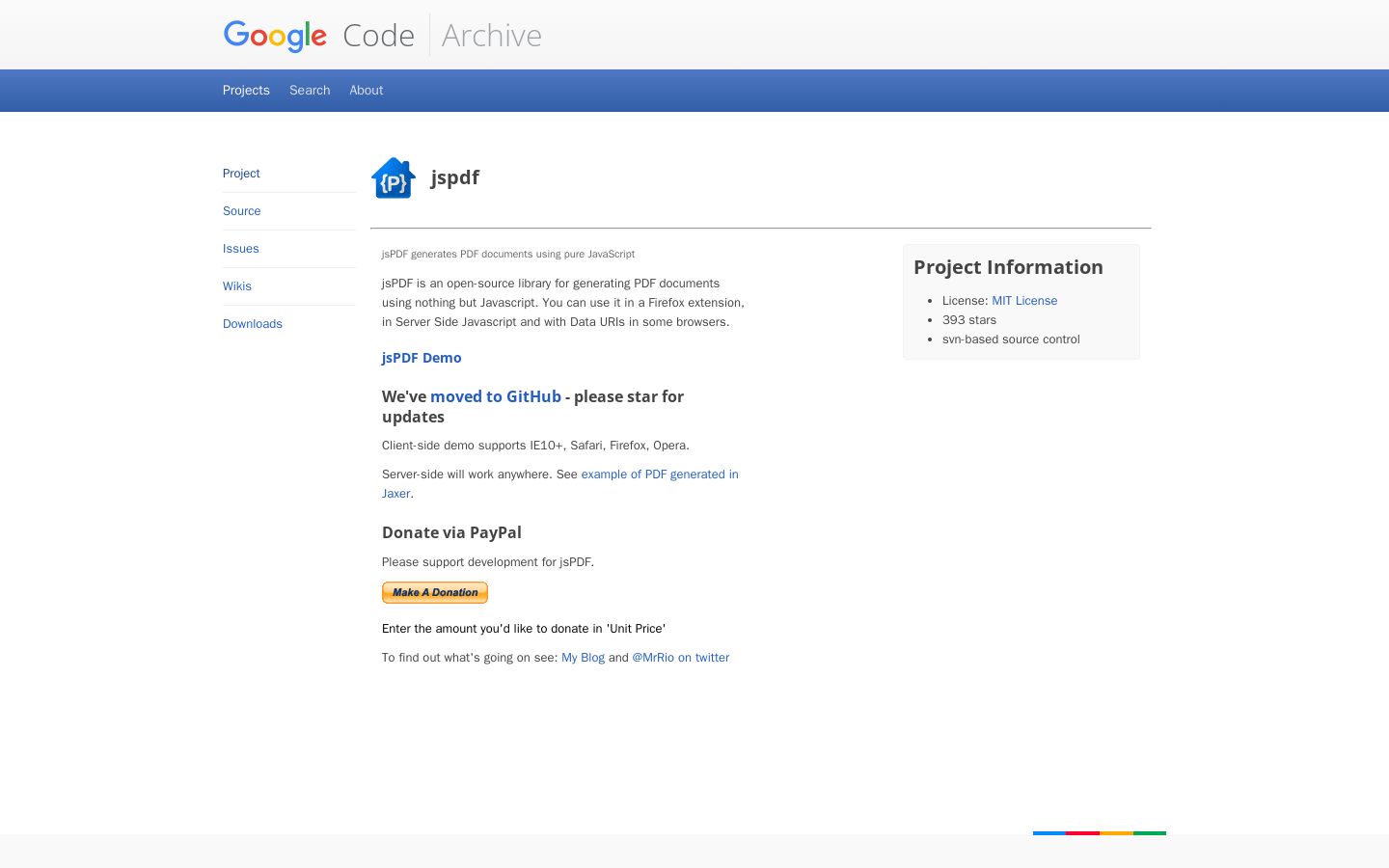This screenshot has height=868, width=1389.
Task: Click the 'Donate via PayPal' heading
Action: (451, 532)
